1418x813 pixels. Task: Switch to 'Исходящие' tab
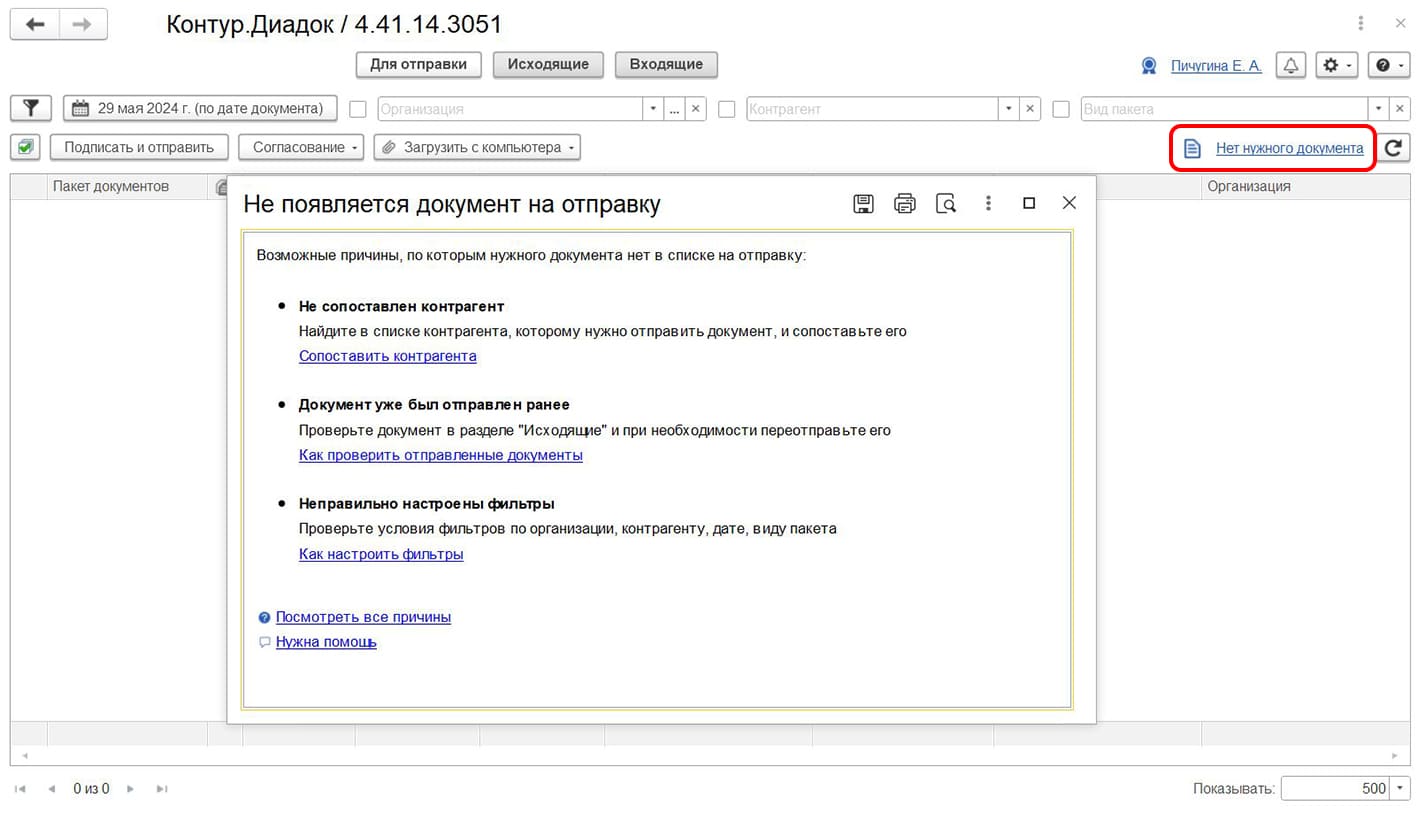click(548, 64)
